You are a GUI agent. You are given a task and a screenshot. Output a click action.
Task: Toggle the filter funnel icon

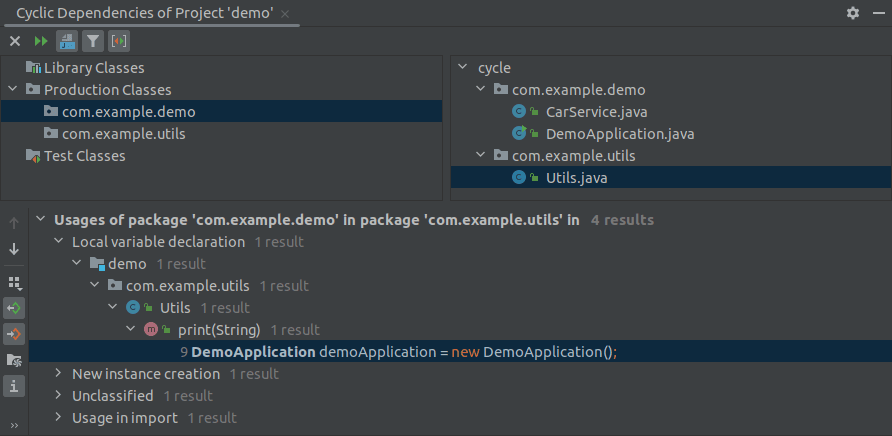(x=93, y=41)
